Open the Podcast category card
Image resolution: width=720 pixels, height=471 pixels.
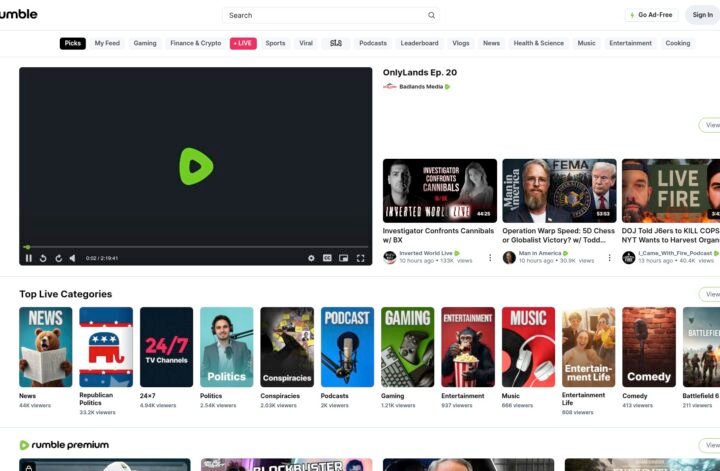[347, 347]
